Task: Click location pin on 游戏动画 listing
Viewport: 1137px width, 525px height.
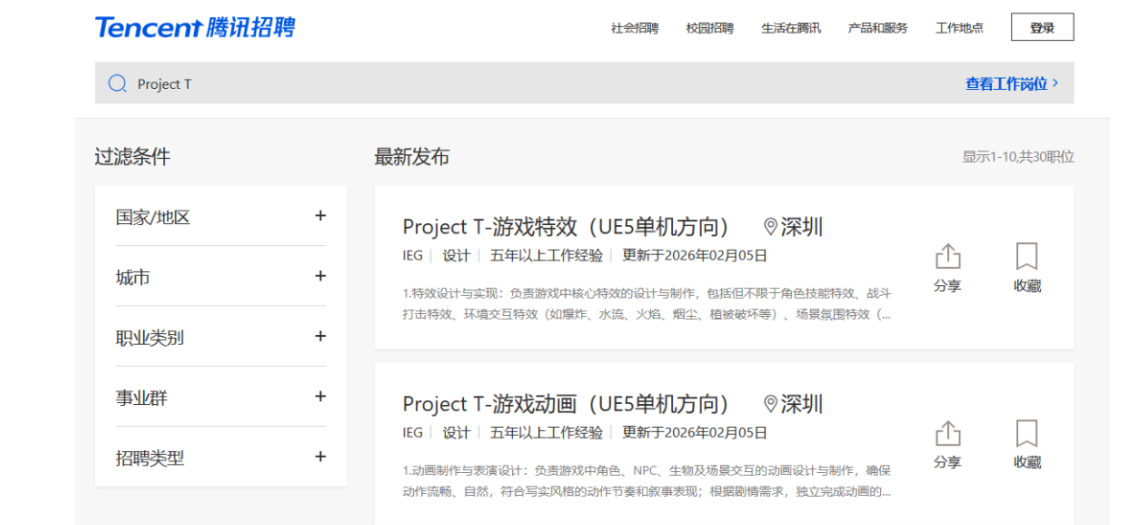Action: 770,404
